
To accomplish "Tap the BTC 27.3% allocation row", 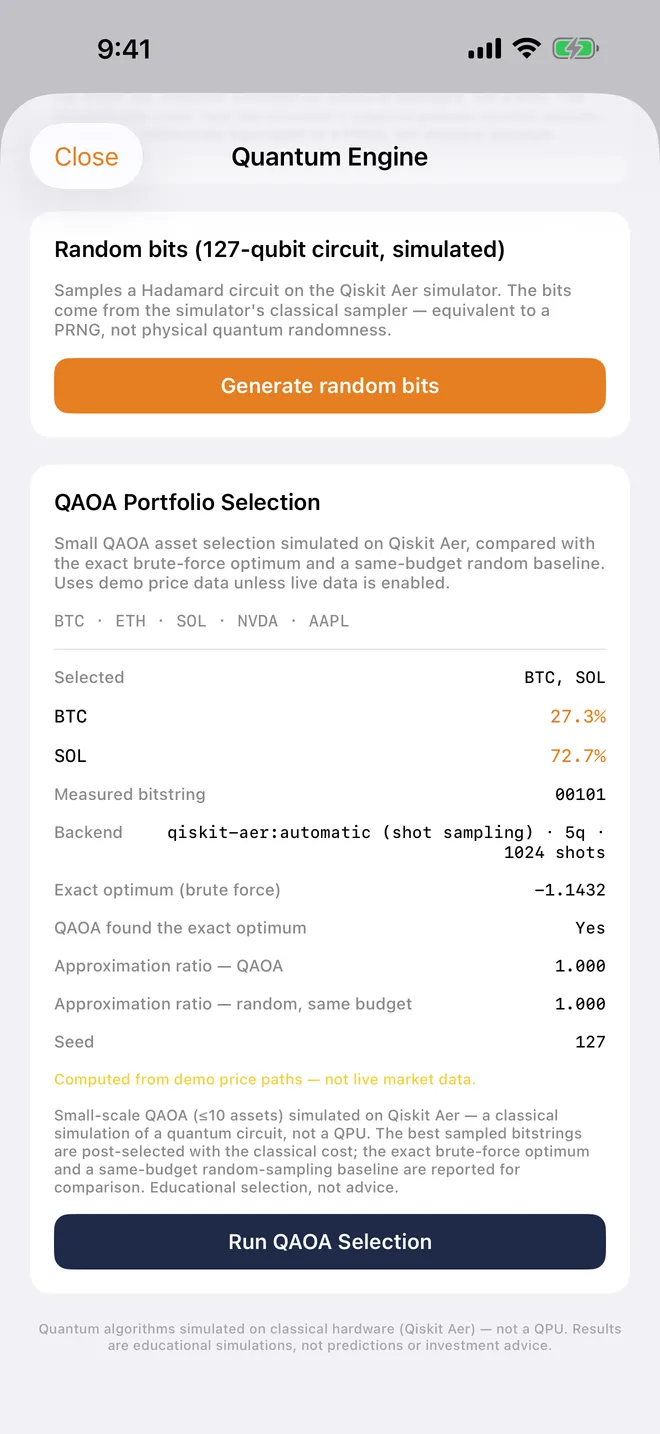I will point(330,717).
